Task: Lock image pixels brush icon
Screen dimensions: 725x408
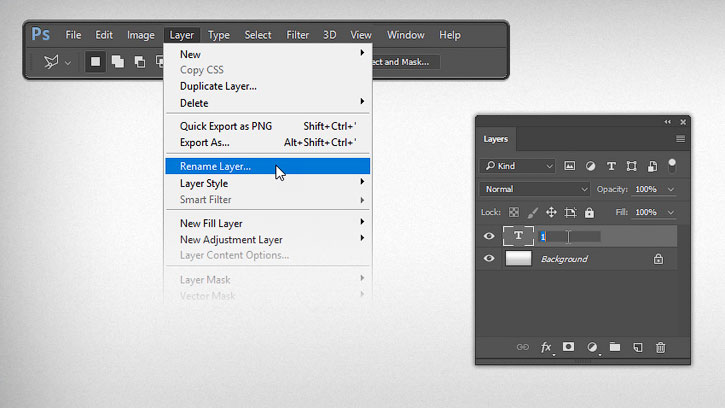Action: 533,212
